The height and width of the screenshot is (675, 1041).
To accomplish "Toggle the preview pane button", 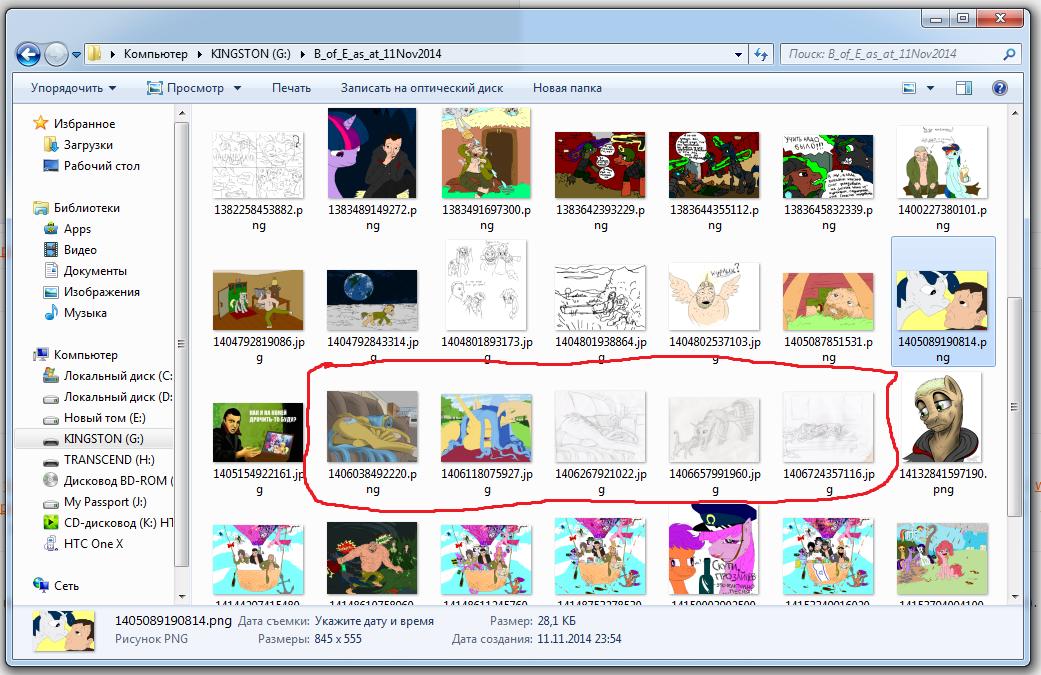I will (x=963, y=88).
